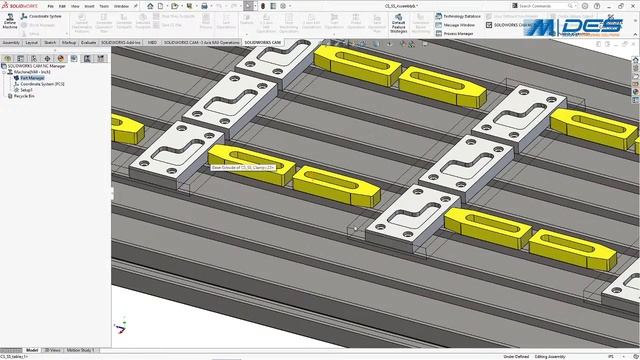Switch to SOLIDWORKS Add-Ins tab

[x=121, y=42]
